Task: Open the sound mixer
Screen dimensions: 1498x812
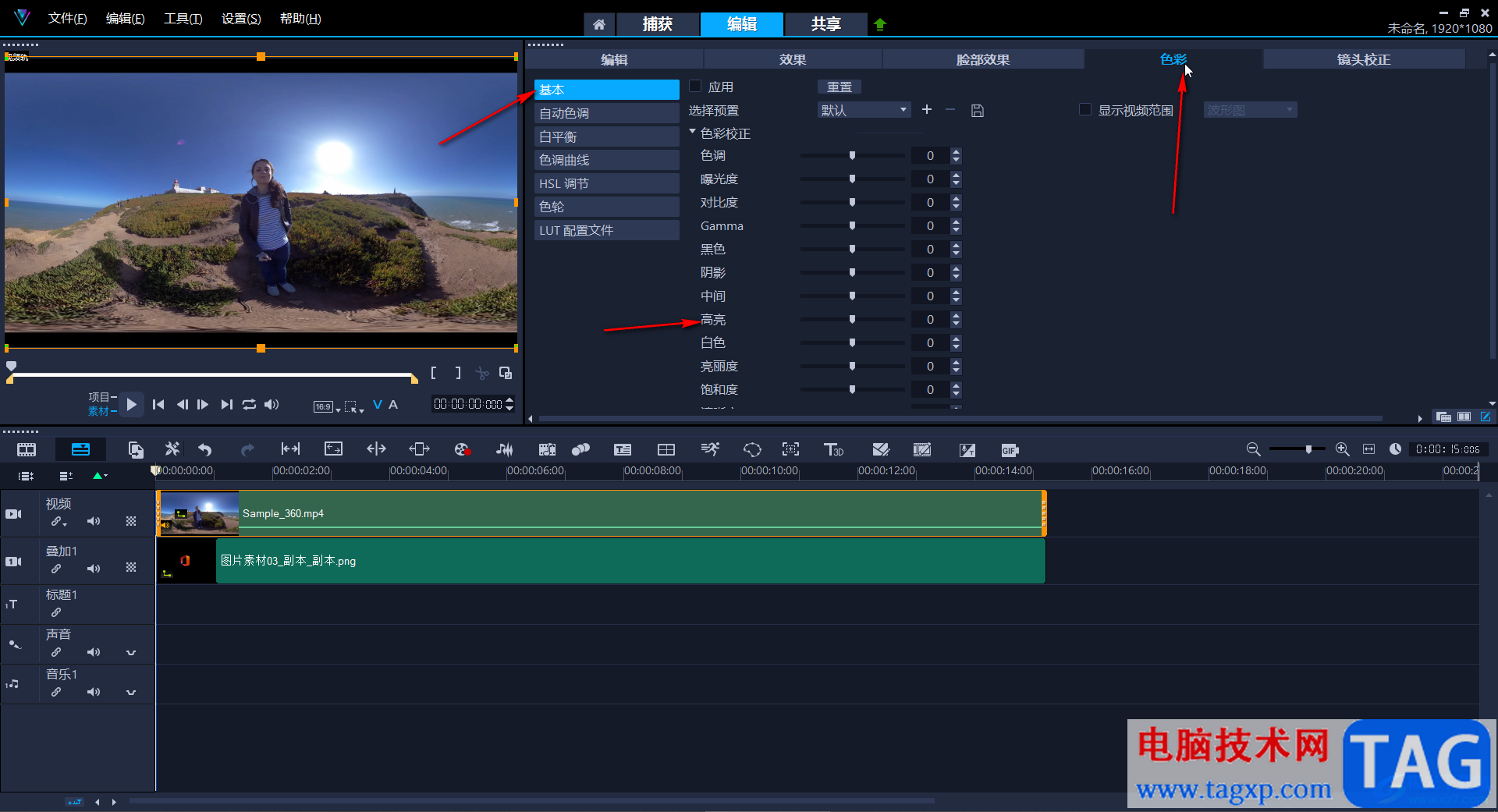Action: point(505,449)
